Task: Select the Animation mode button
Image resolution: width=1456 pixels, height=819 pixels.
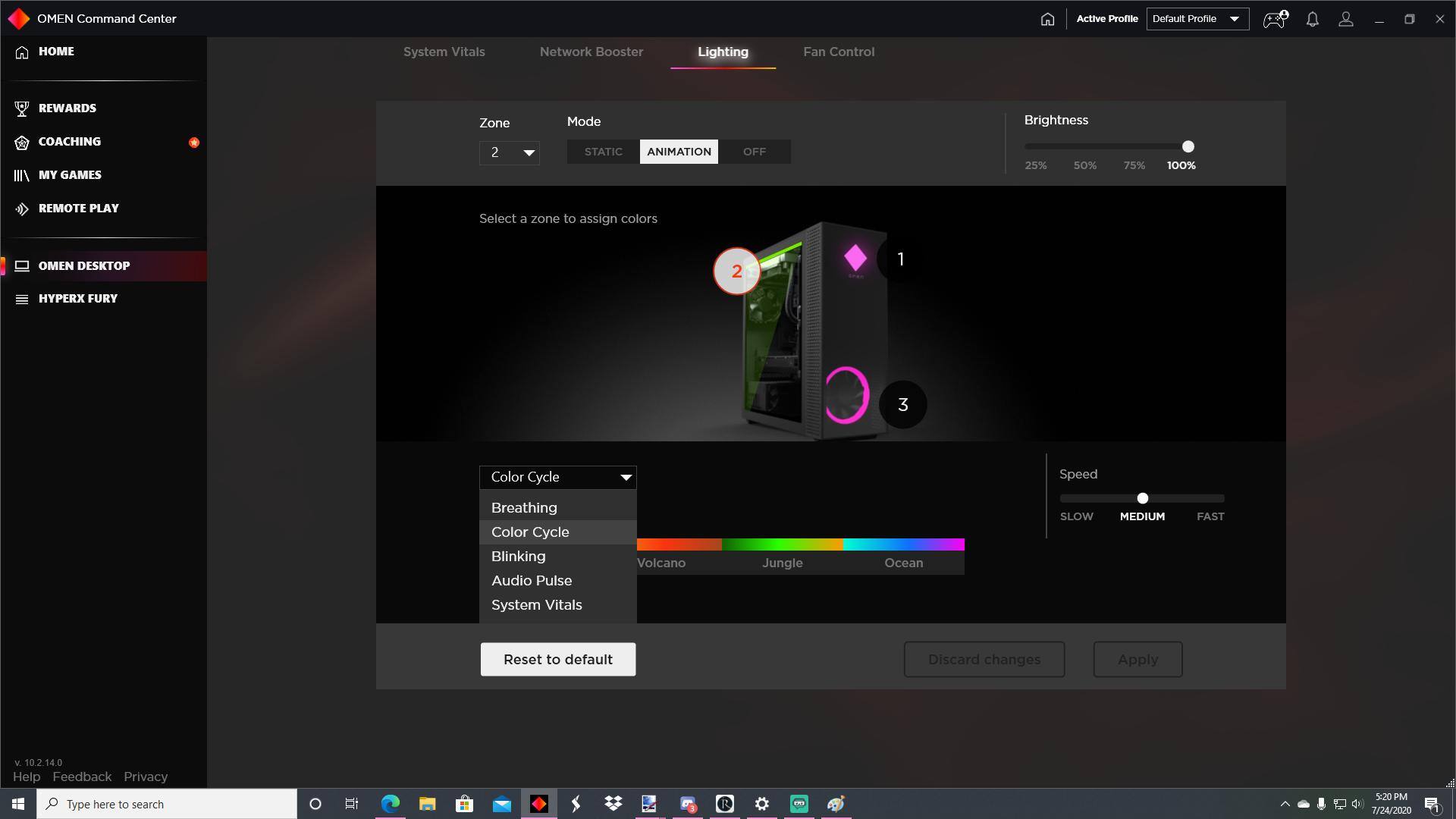Action: tap(679, 152)
